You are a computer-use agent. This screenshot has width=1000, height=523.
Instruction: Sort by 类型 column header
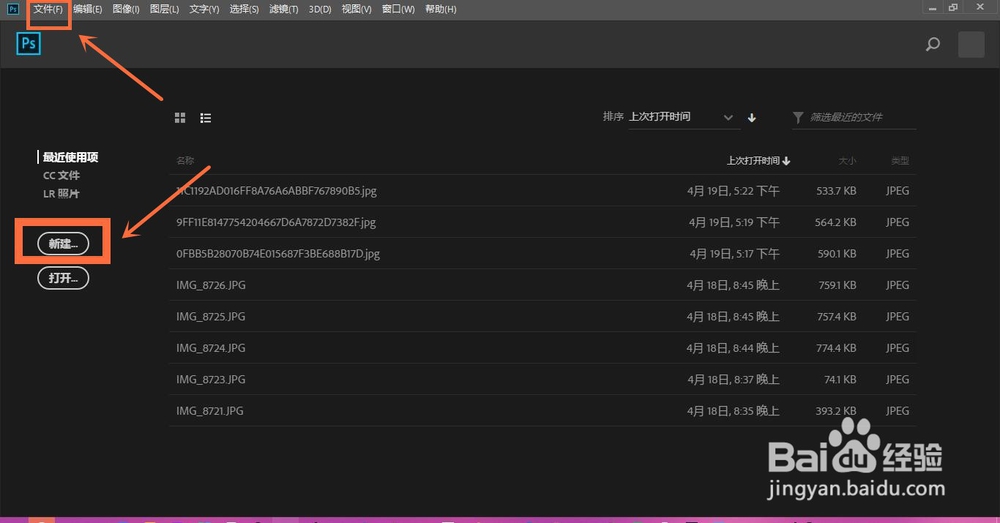coord(900,161)
